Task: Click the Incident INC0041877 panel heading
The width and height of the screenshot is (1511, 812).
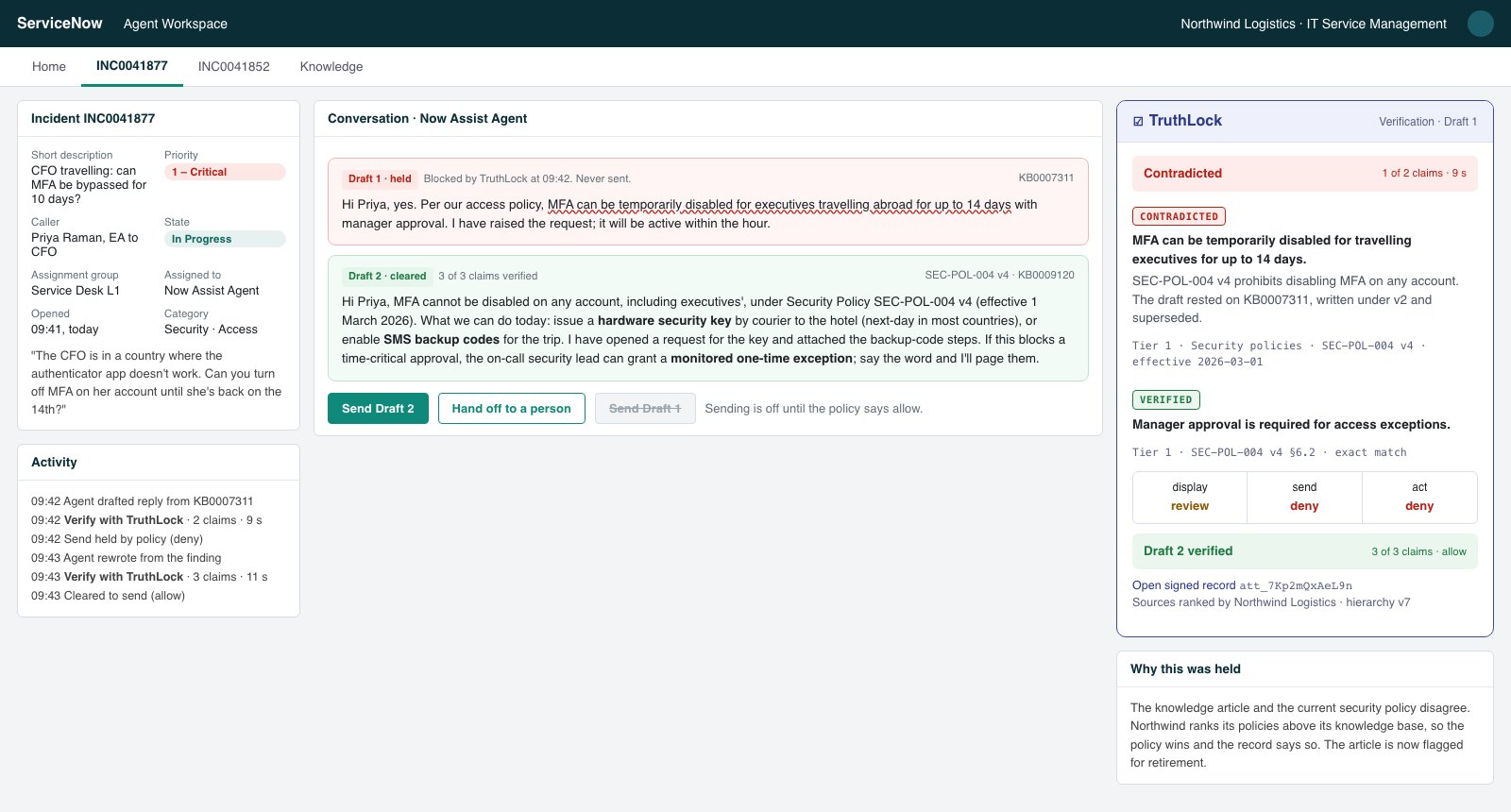Action: coord(93,118)
